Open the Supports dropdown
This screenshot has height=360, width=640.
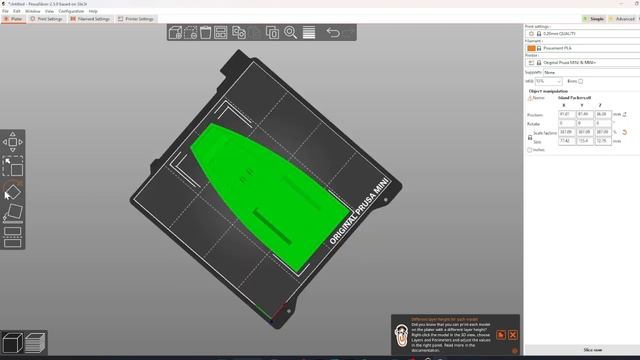point(591,72)
